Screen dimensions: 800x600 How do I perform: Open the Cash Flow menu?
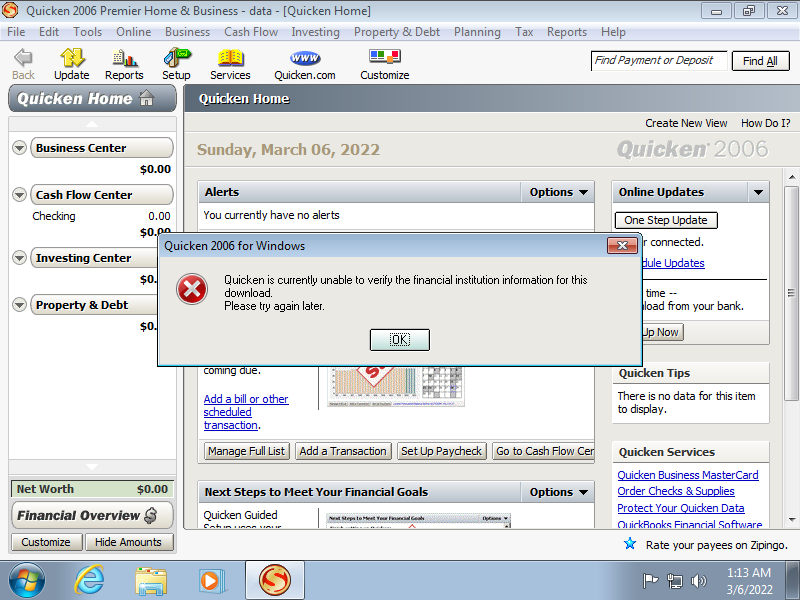click(251, 32)
